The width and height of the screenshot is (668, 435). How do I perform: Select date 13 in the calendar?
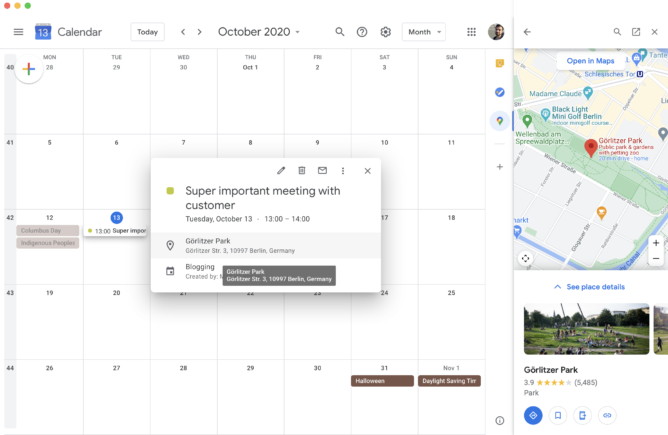(x=117, y=218)
